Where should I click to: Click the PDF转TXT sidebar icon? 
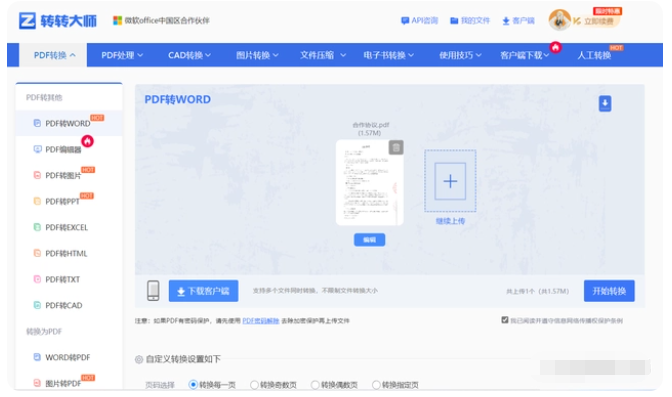tap(37, 279)
